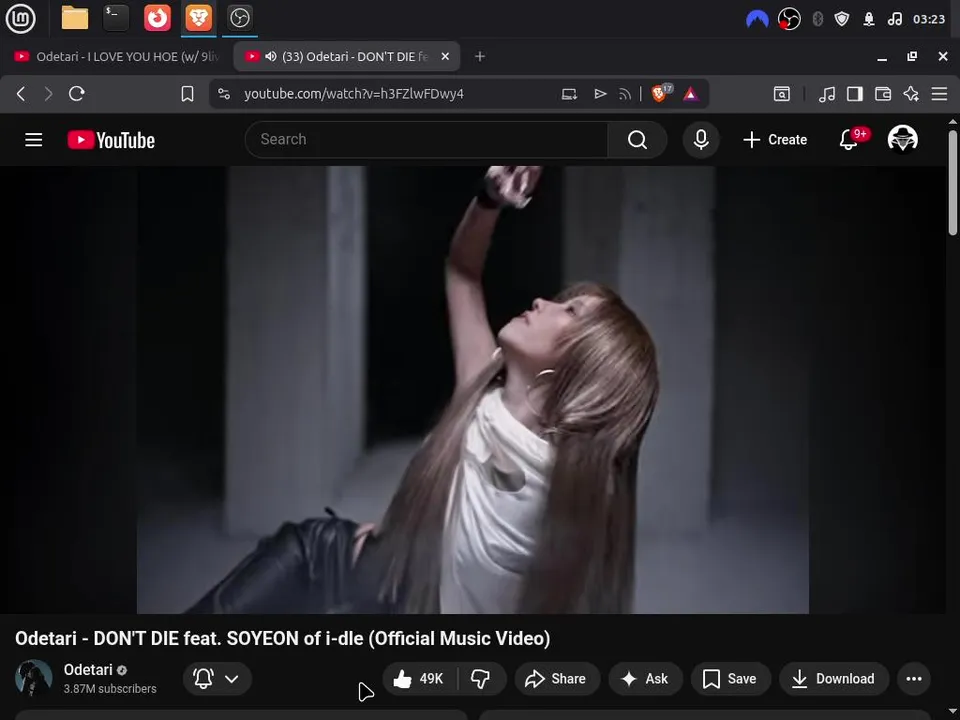Click the YouTube Search field
Viewport: 960px width, 720px height.
(x=427, y=140)
